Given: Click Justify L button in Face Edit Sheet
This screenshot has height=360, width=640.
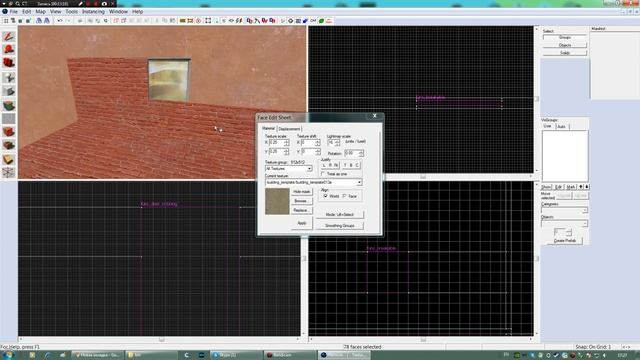Looking at the screenshot, I should (x=324, y=165).
